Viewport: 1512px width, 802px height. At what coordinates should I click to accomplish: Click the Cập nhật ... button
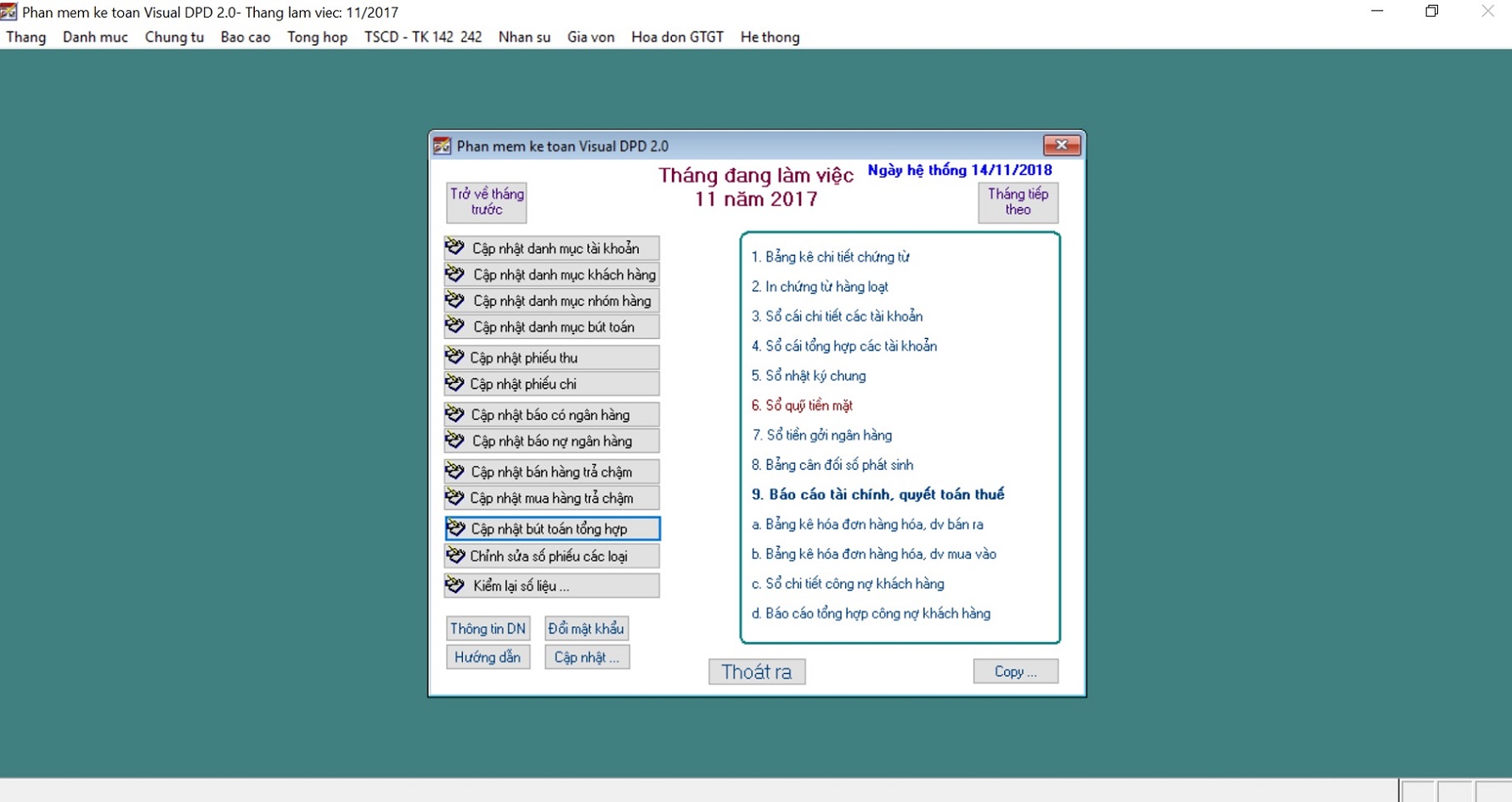pos(587,658)
